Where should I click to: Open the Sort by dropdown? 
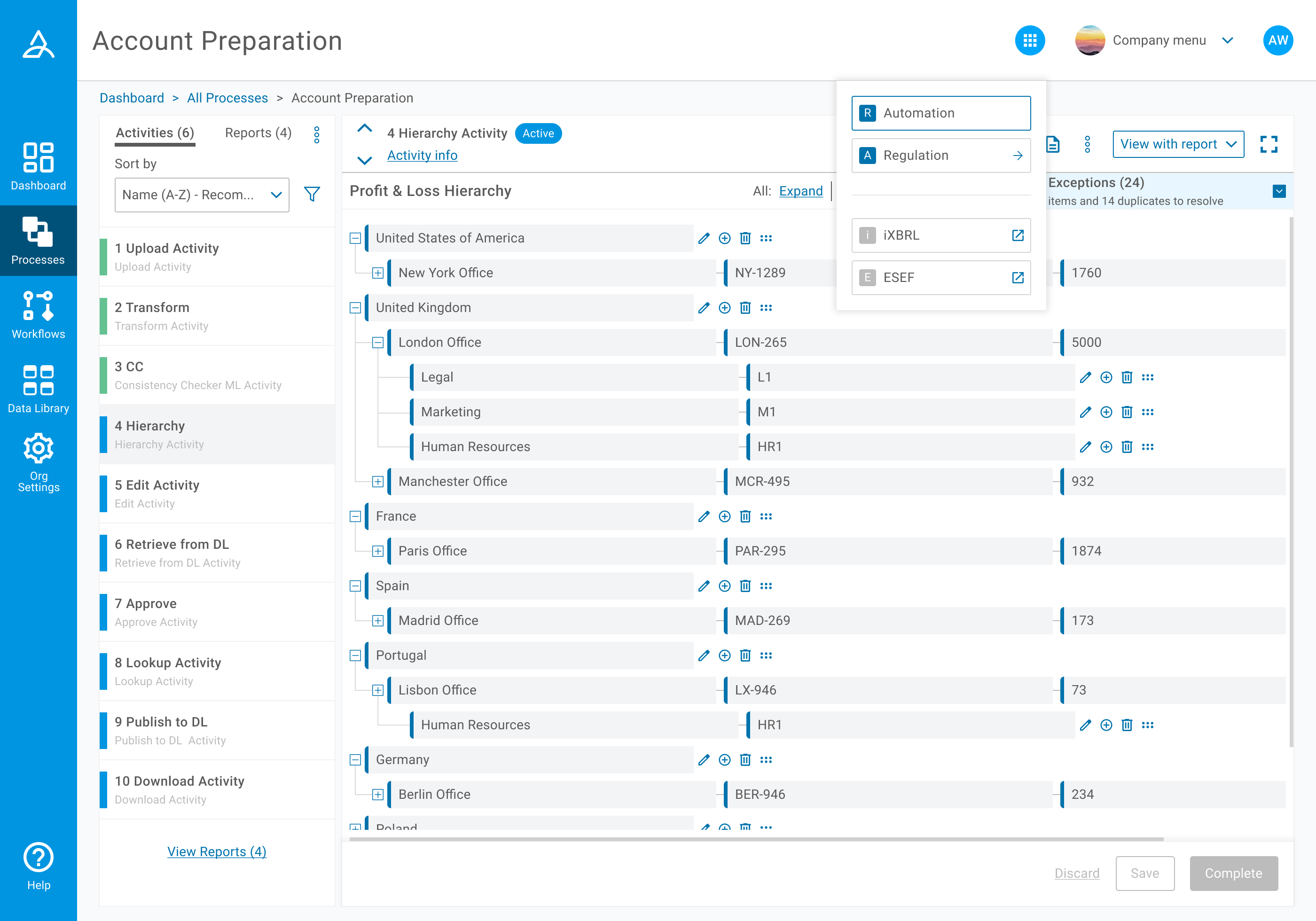coord(202,195)
